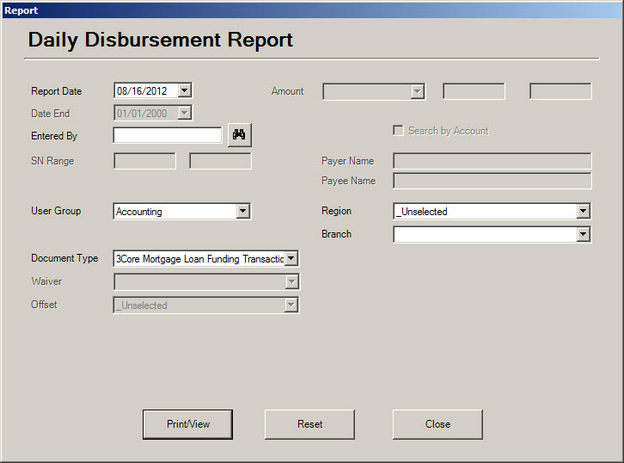The image size is (624, 463).
Task: Click the Print/View button
Action: click(188, 424)
